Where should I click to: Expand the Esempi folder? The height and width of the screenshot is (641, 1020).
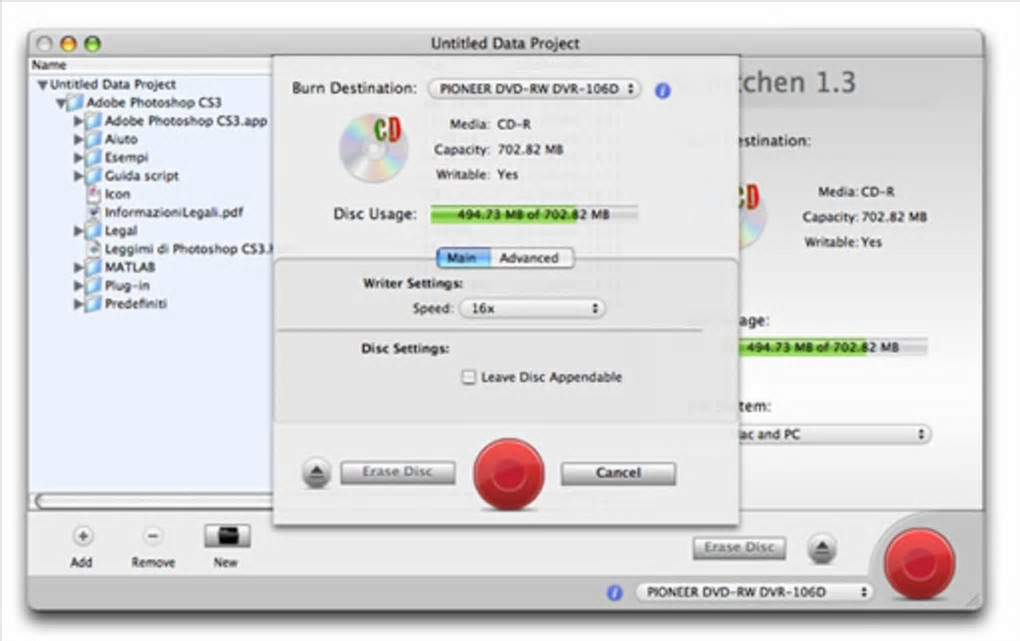(x=78, y=157)
